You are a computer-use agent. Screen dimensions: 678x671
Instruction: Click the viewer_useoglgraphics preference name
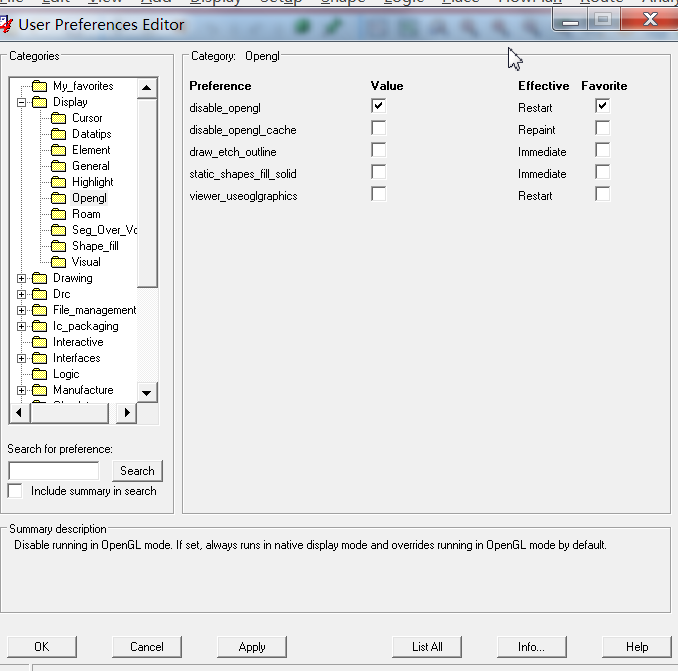coord(243,196)
